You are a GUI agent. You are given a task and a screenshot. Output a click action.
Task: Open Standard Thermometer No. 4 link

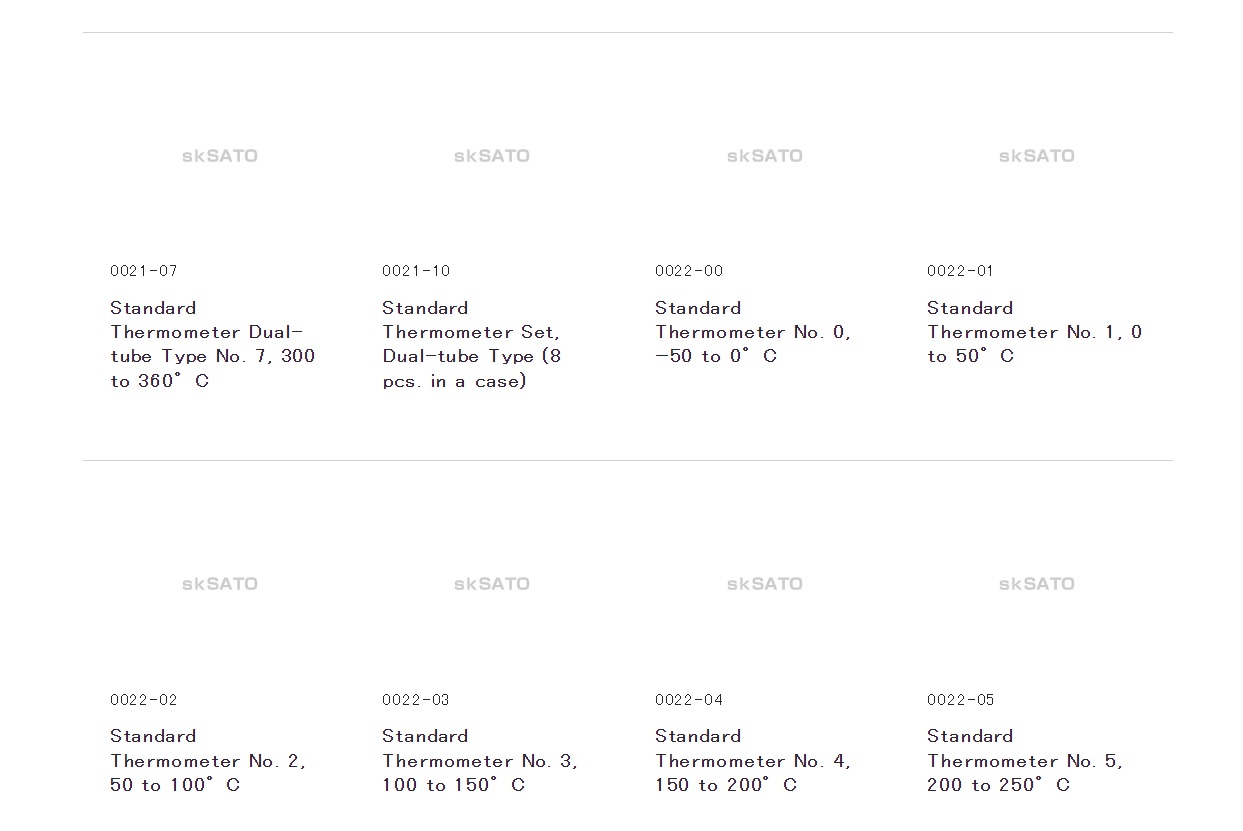[x=753, y=760]
